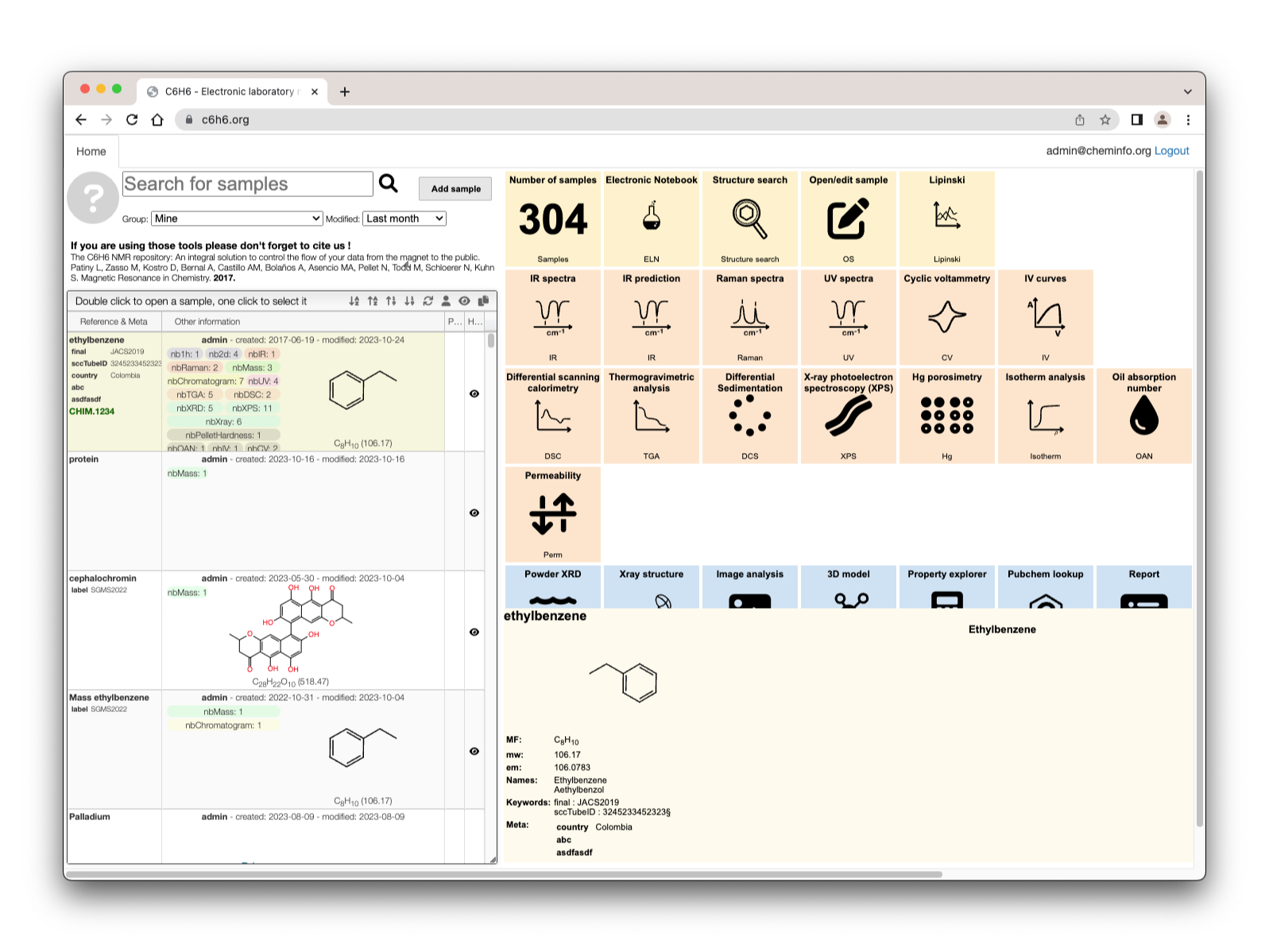Image resolution: width=1269 pixels, height=952 pixels.
Task: Open the Group dropdown showing Mine
Action: pyautogui.click(x=237, y=219)
